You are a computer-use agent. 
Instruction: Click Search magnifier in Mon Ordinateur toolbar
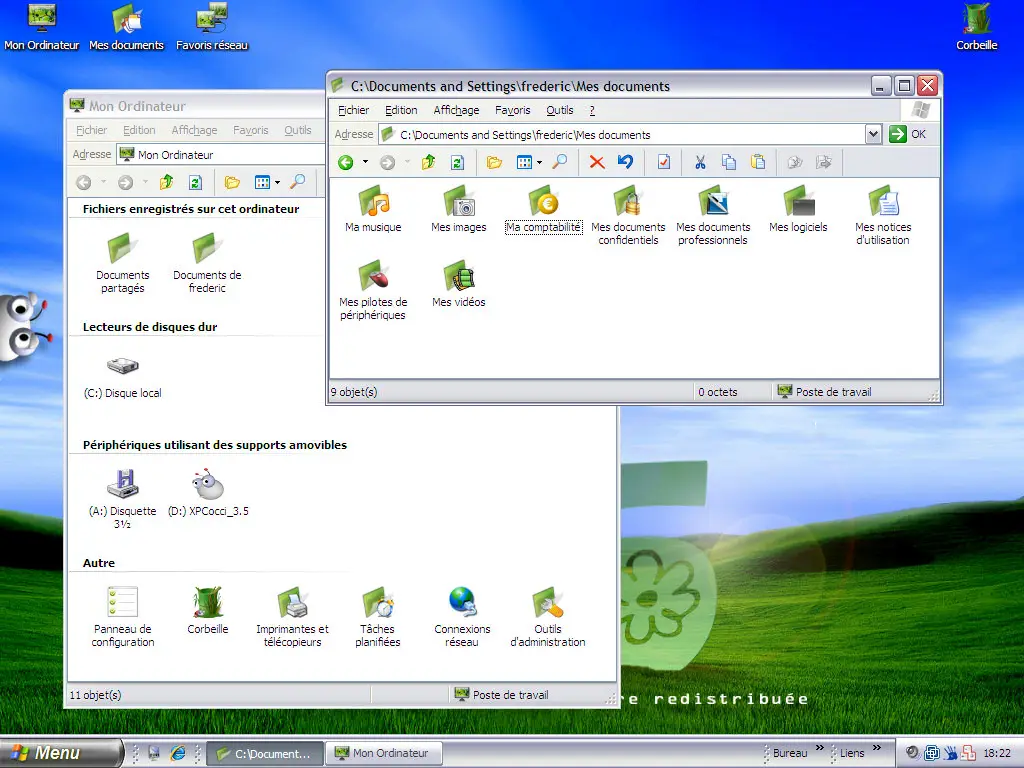click(298, 182)
